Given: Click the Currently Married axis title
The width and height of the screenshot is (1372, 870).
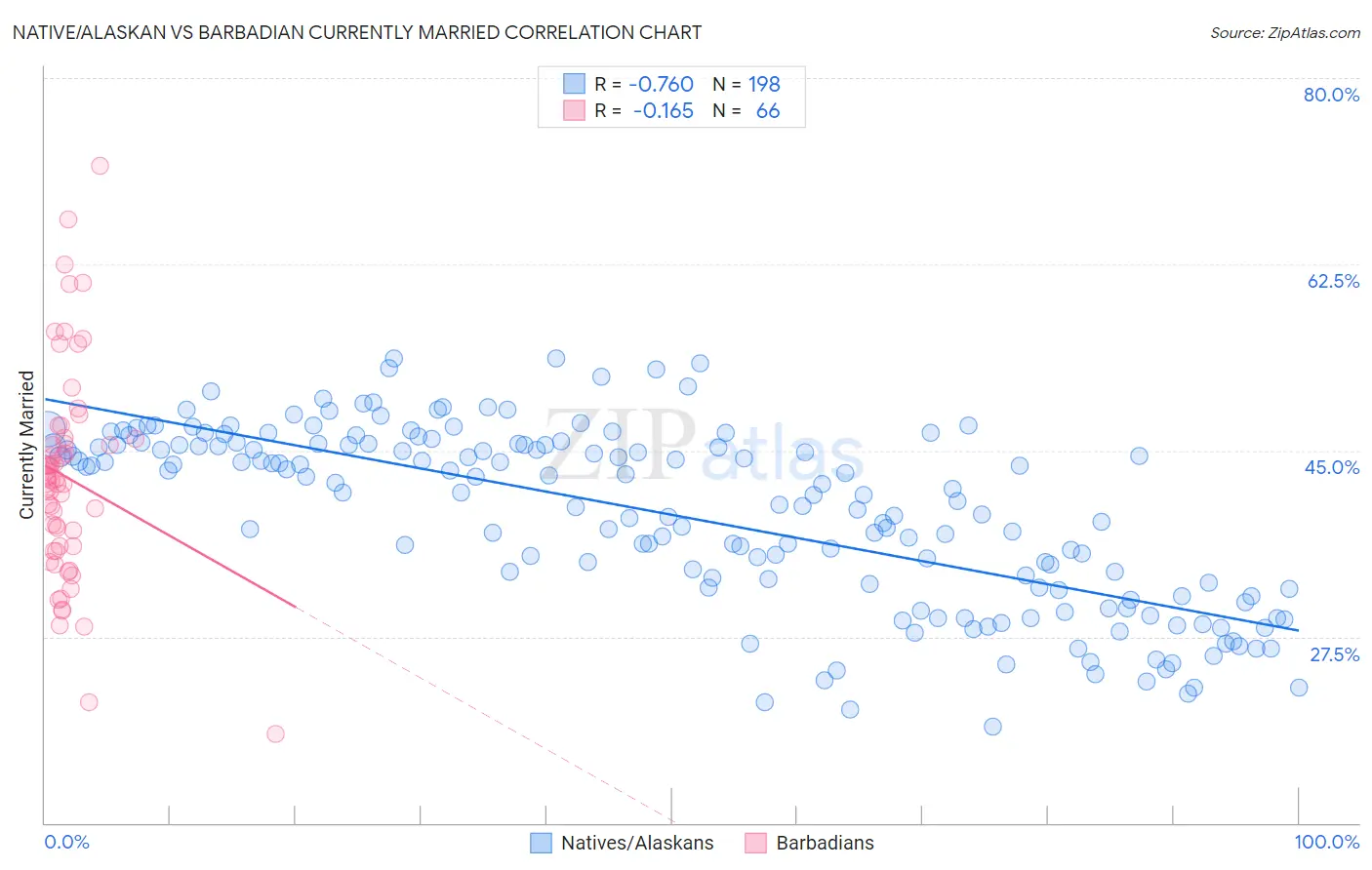Looking at the screenshot, I should [26, 445].
